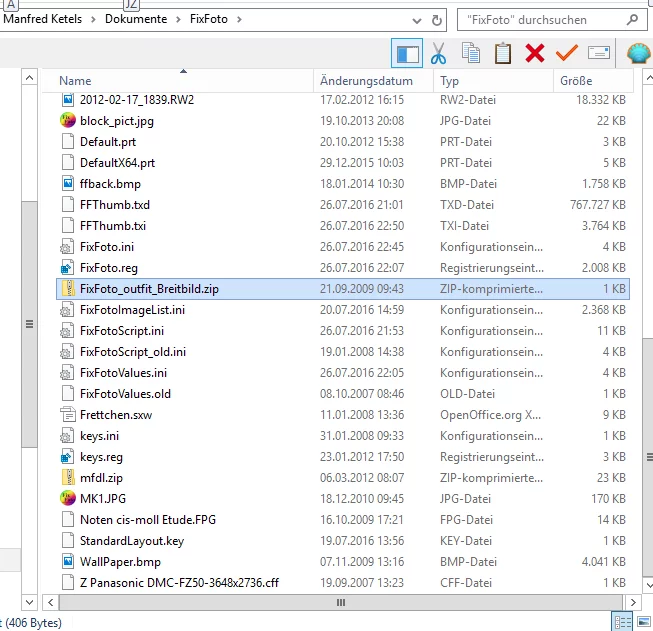Click the magnifier search icon
The height and width of the screenshot is (631, 653).
coord(632,19)
